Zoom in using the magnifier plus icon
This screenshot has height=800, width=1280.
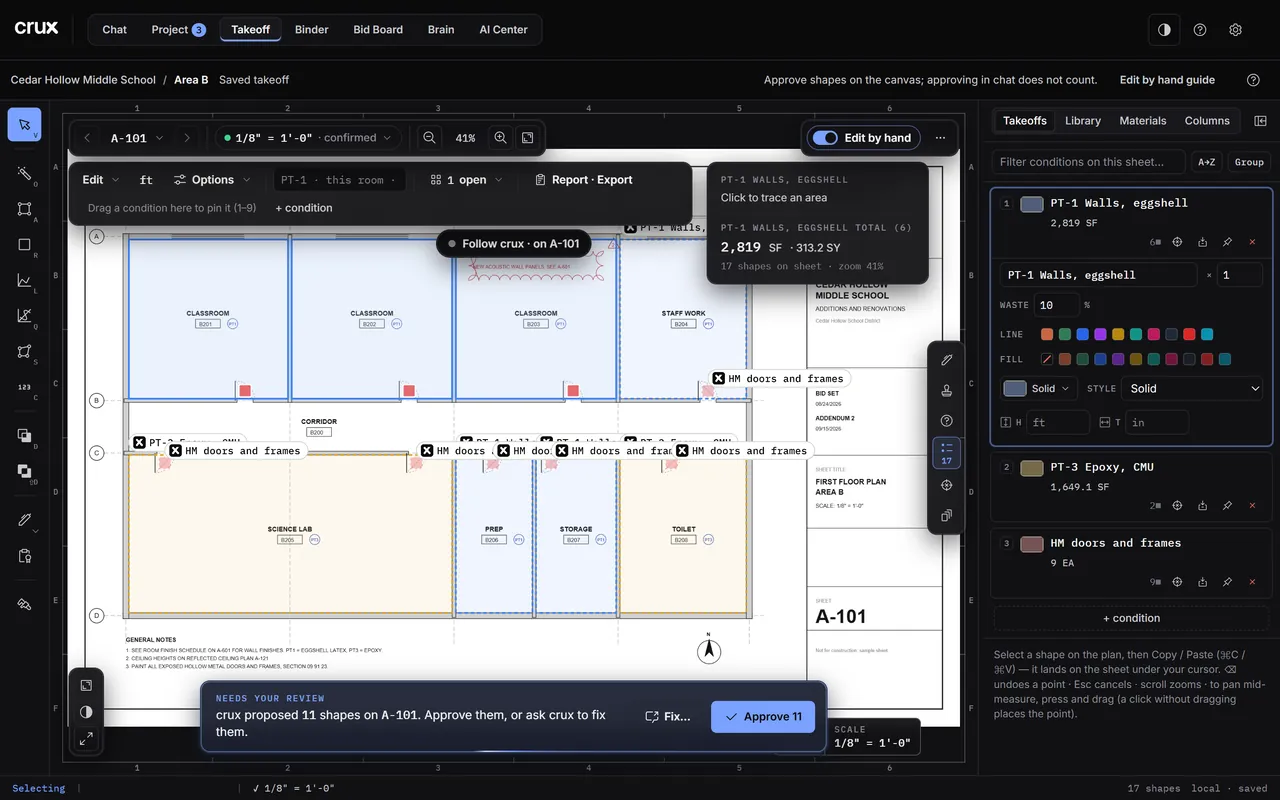501,138
